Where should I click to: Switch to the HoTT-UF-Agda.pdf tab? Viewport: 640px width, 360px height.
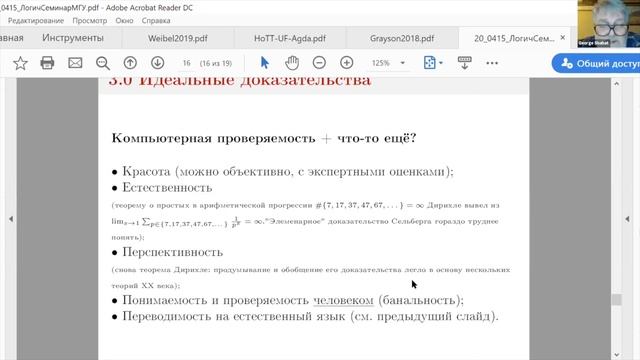pos(290,38)
